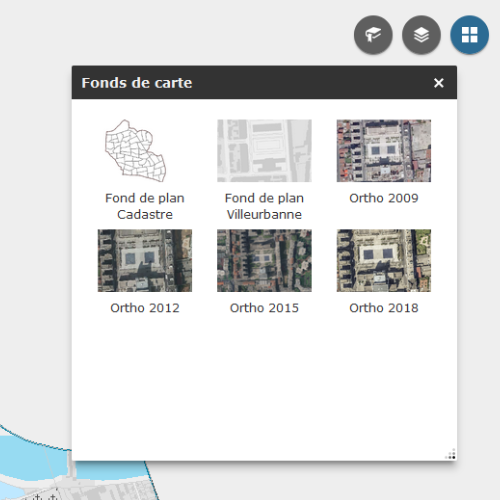Click the Ortho 2015 text label

point(264,308)
